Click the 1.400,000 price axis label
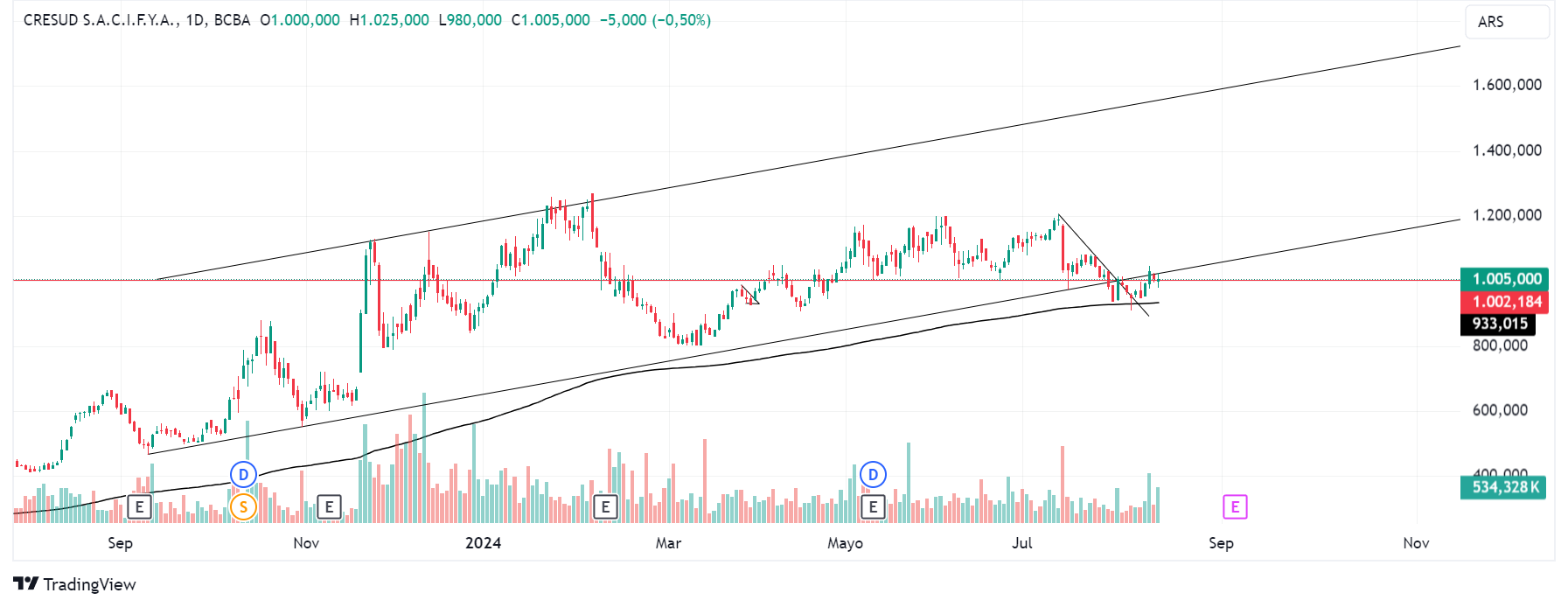Image resolution: width=1568 pixels, height=607 pixels. [x=1507, y=150]
